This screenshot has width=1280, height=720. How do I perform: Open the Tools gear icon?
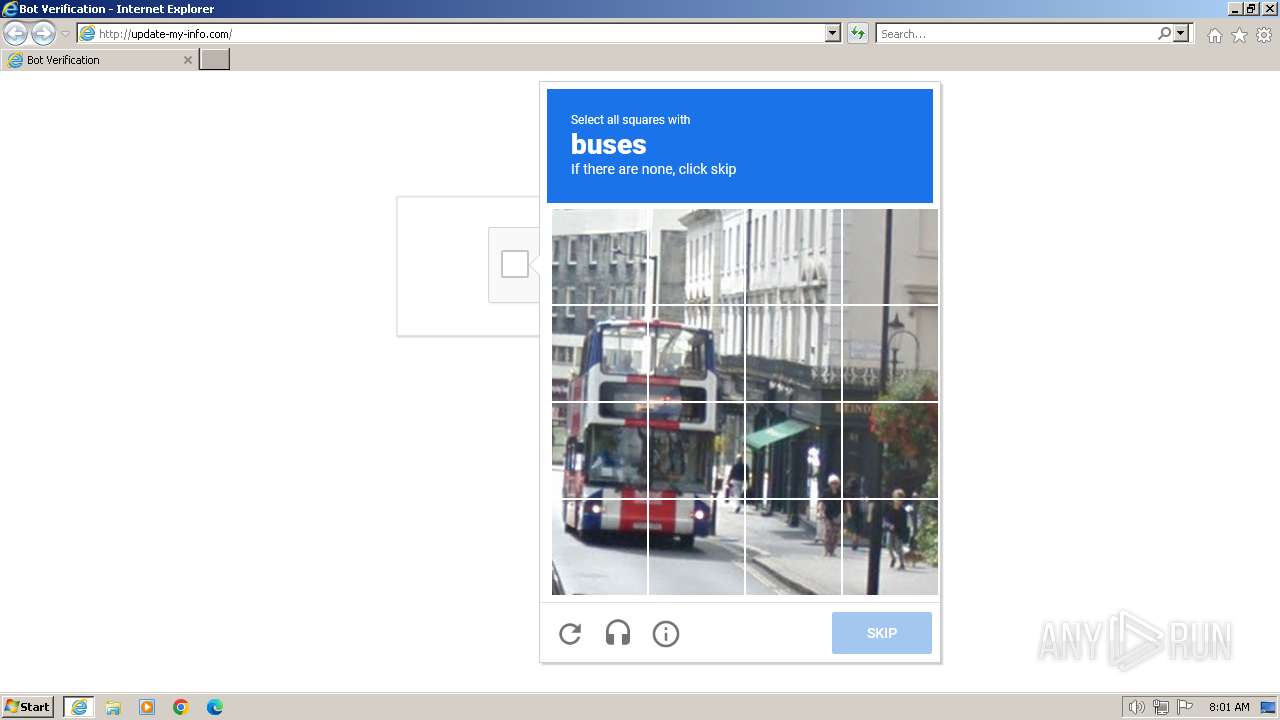pyautogui.click(x=1264, y=35)
